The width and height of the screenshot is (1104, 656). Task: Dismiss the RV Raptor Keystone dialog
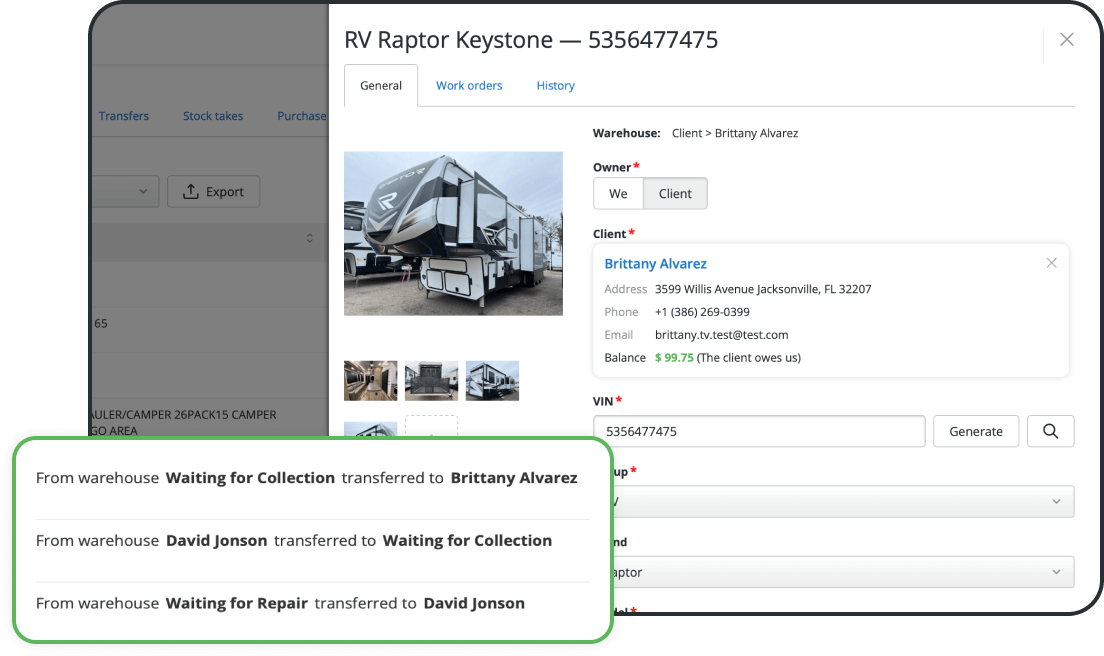click(x=1066, y=39)
